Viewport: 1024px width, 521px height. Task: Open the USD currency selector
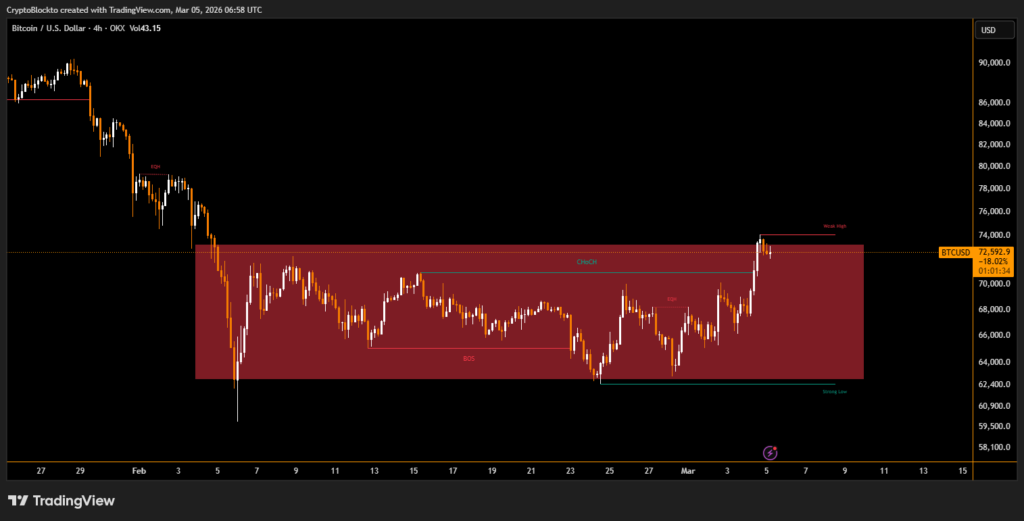[988, 30]
